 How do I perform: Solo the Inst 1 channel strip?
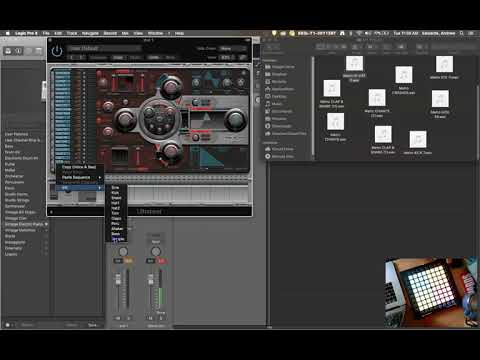(x=128, y=261)
